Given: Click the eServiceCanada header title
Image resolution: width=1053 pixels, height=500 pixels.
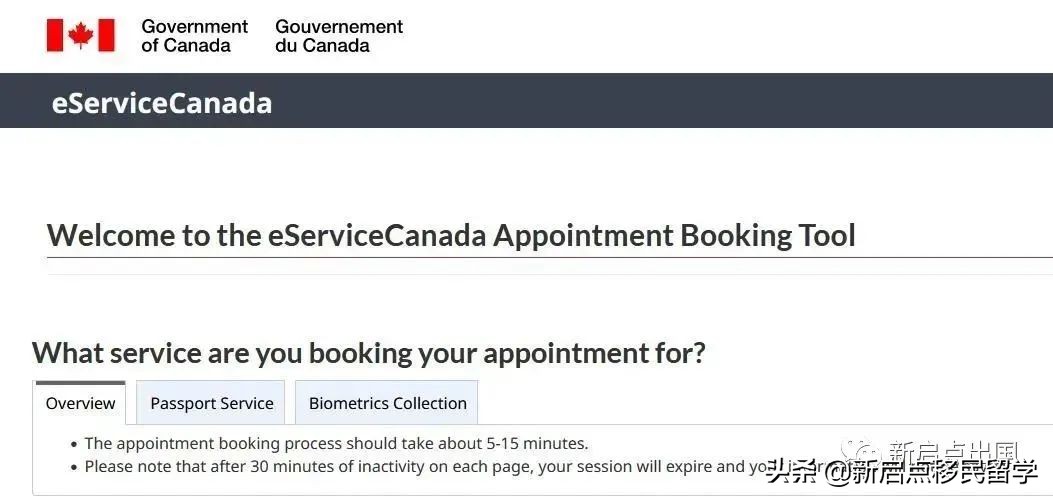Looking at the screenshot, I should (161, 102).
